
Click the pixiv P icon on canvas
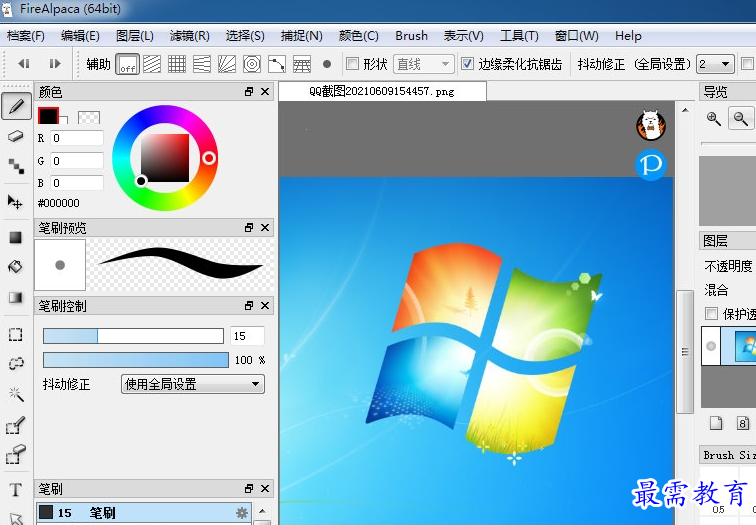(651, 165)
